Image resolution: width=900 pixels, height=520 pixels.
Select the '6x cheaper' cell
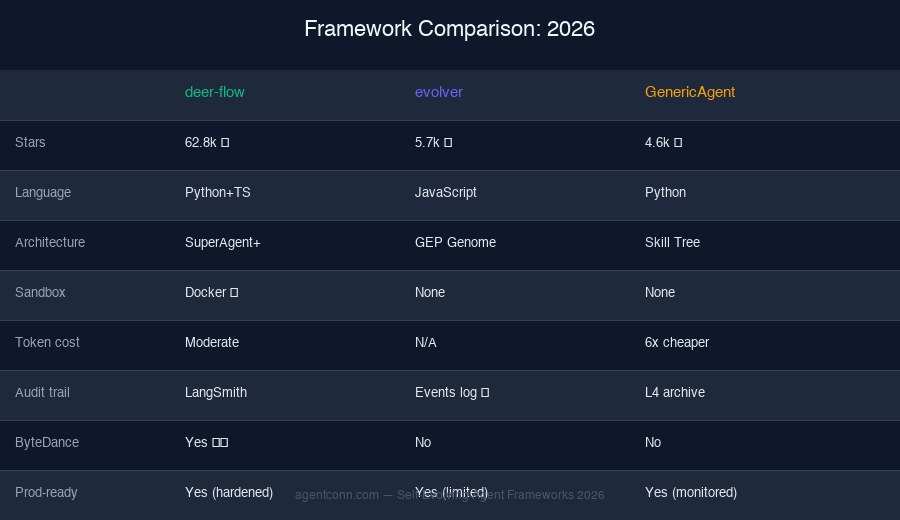click(677, 342)
